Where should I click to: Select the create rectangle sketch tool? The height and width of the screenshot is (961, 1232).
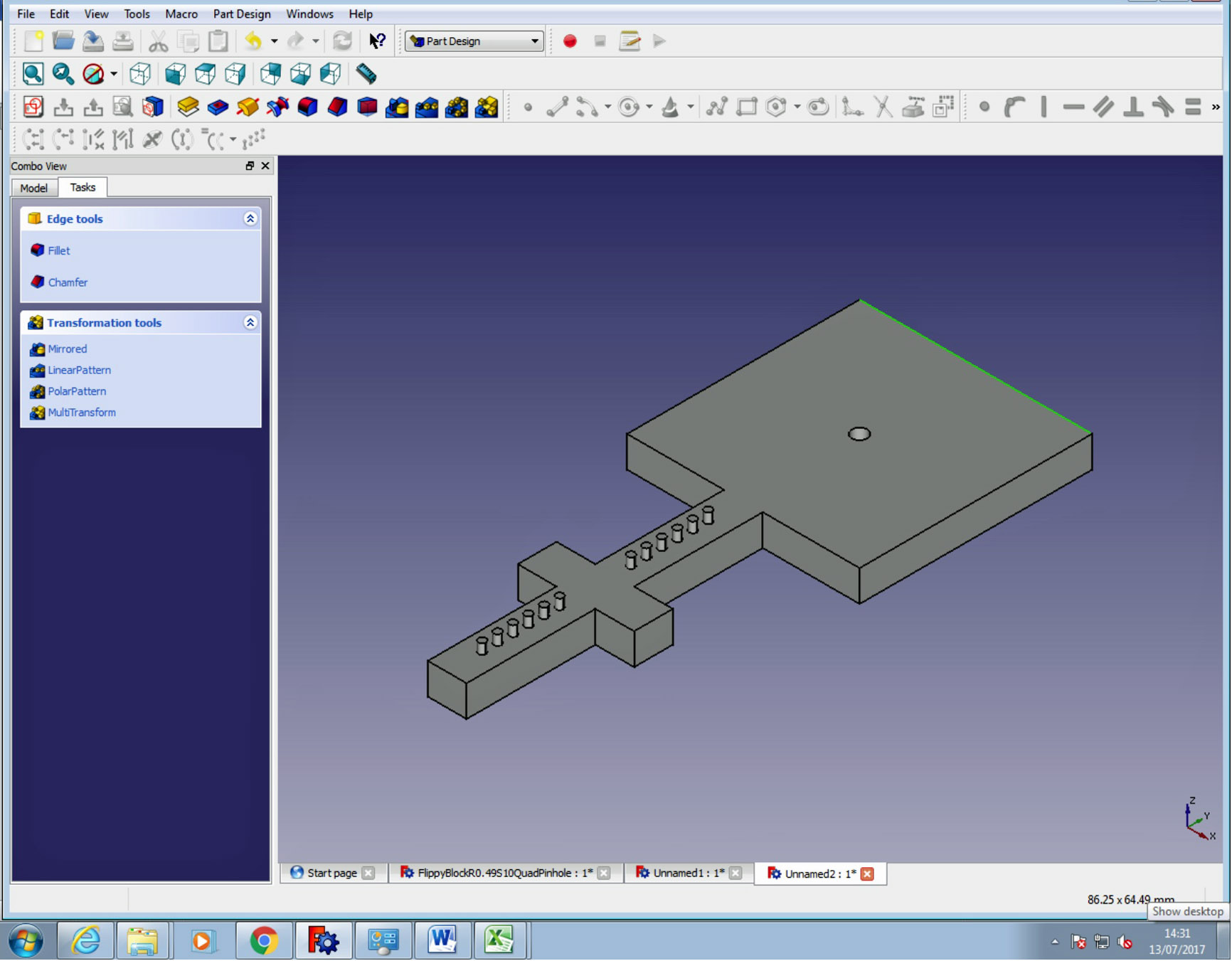pos(747,107)
